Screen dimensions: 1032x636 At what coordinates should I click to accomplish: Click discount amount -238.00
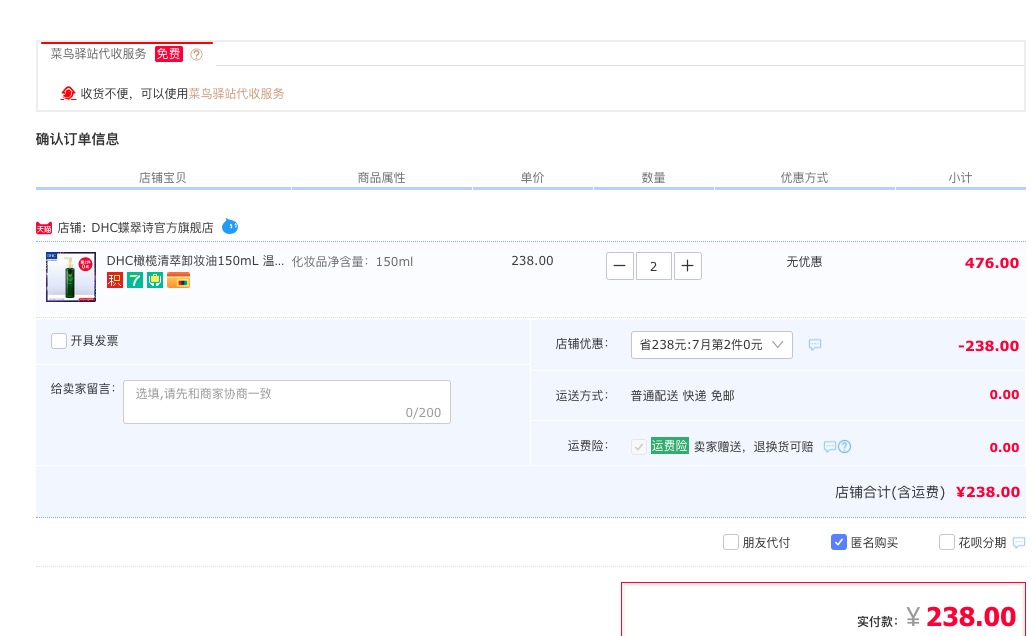click(x=988, y=346)
